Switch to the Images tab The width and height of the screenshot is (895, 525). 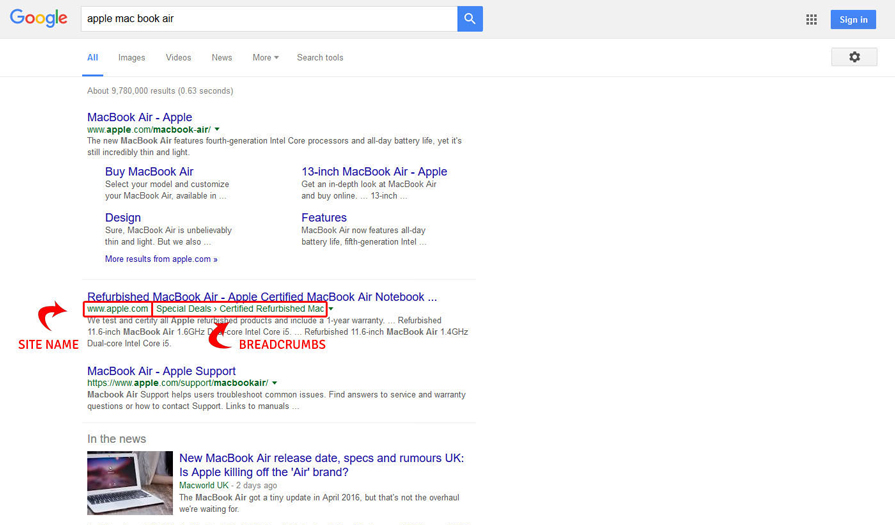point(131,58)
